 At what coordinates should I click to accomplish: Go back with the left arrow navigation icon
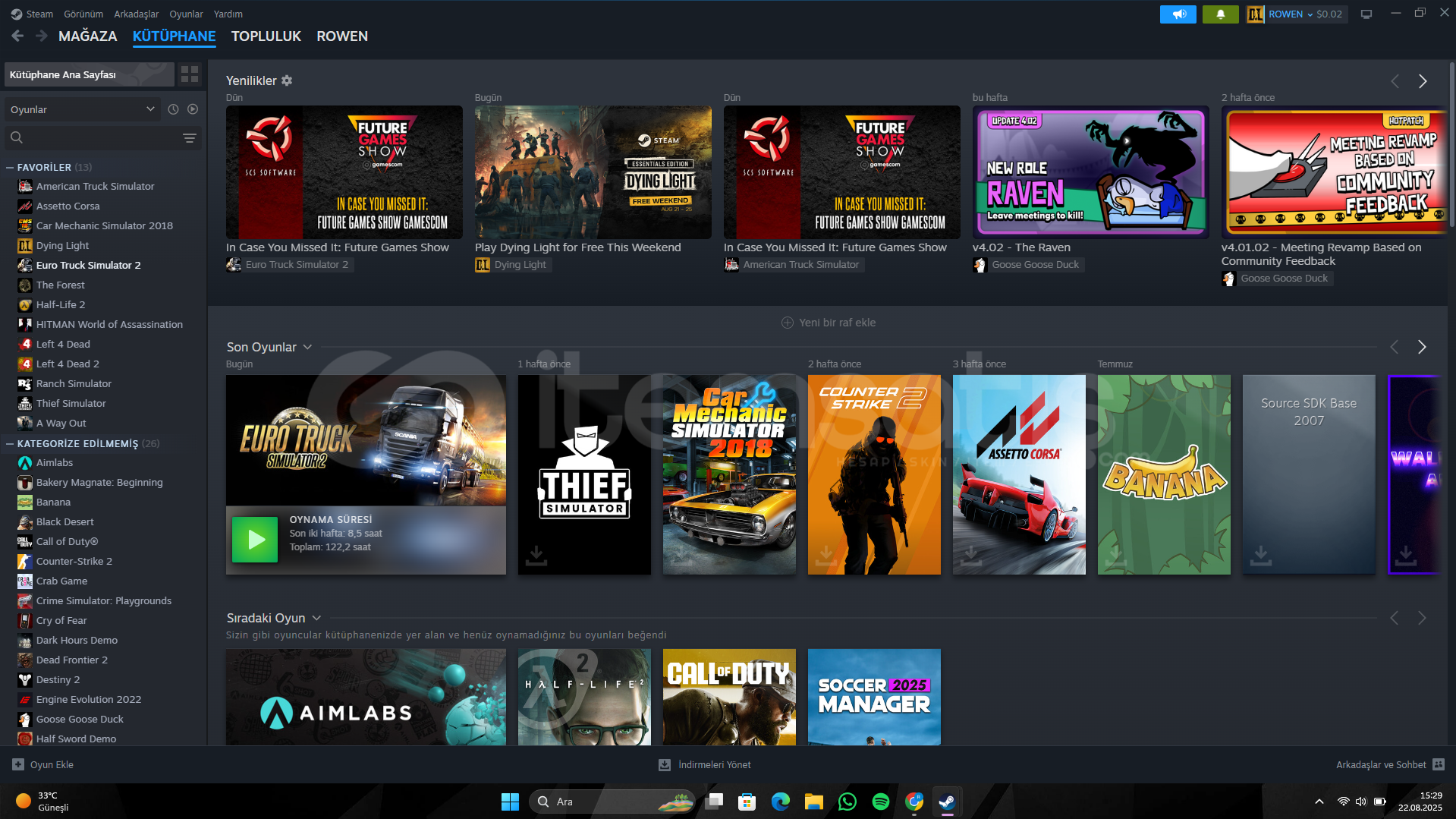point(17,36)
